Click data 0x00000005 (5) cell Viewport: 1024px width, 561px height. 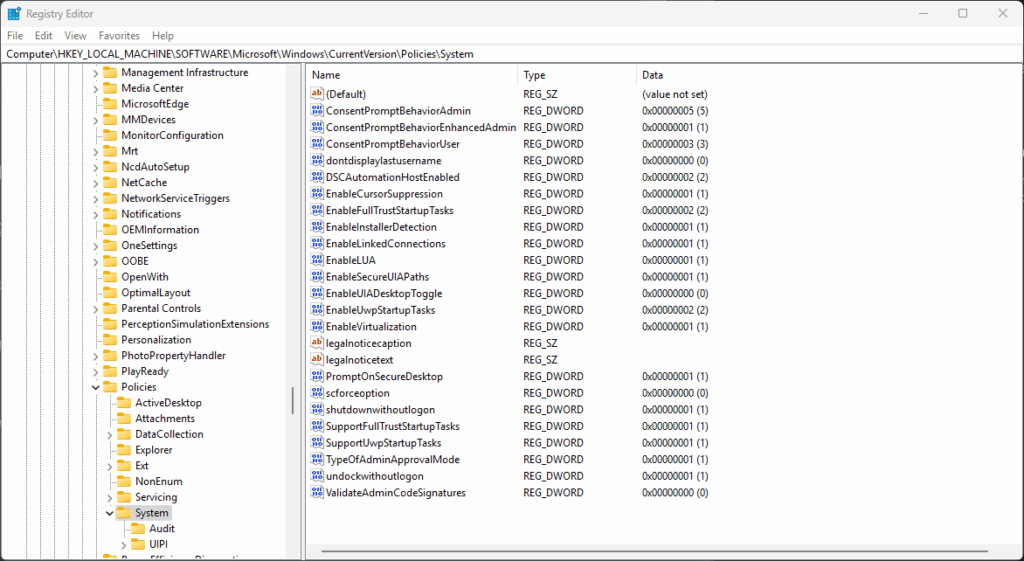(x=675, y=110)
